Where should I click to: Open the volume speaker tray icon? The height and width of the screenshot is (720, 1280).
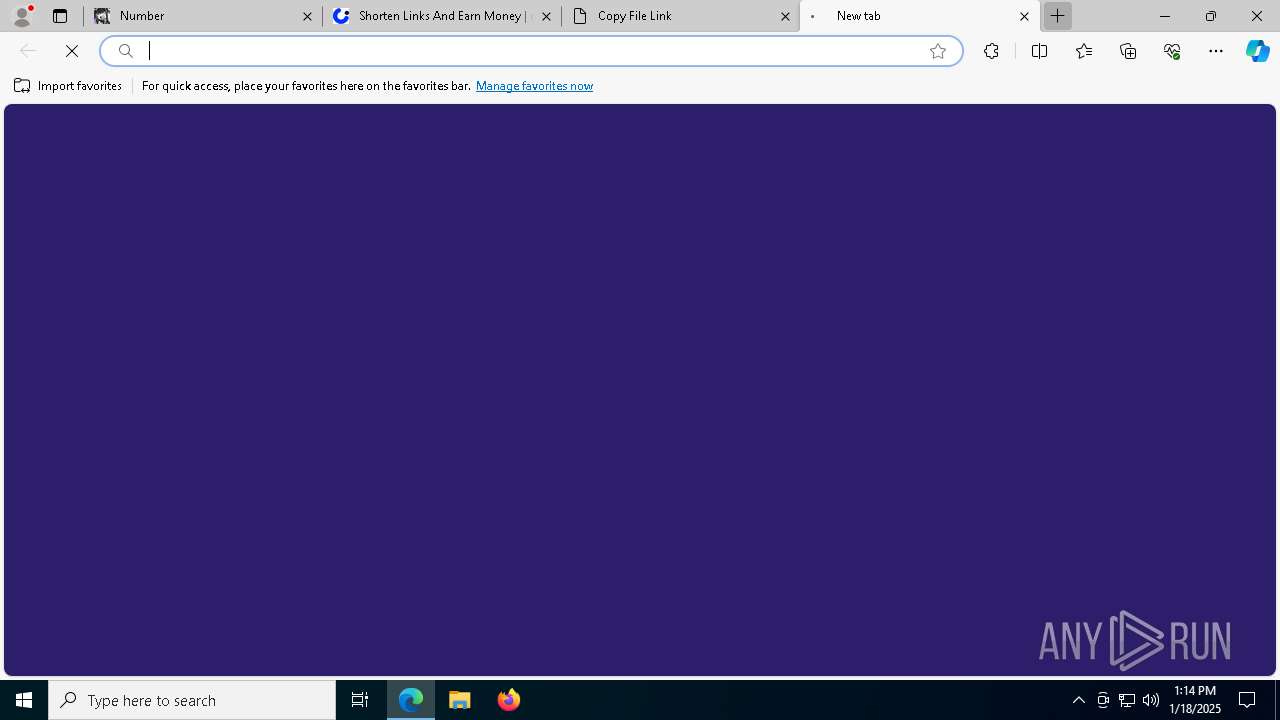[1151, 700]
